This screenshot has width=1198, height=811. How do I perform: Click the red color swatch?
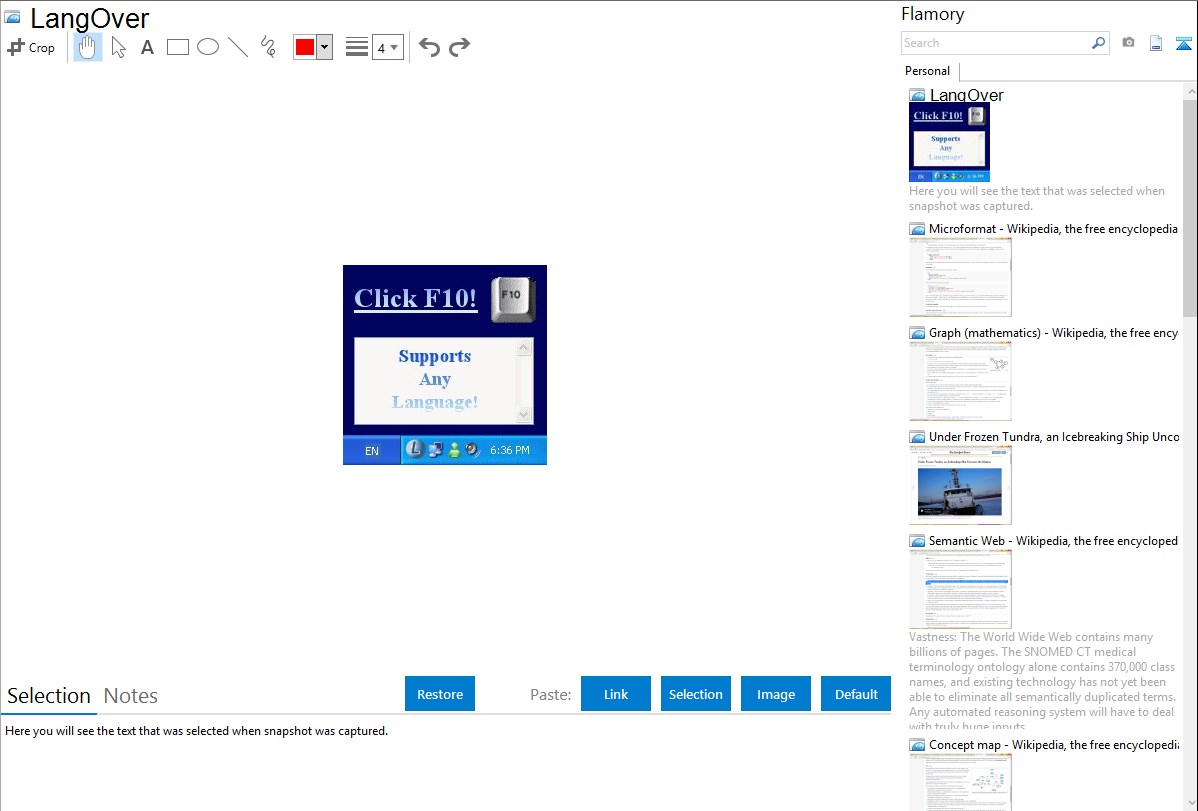pyautogui.click(x=305, y=47)
